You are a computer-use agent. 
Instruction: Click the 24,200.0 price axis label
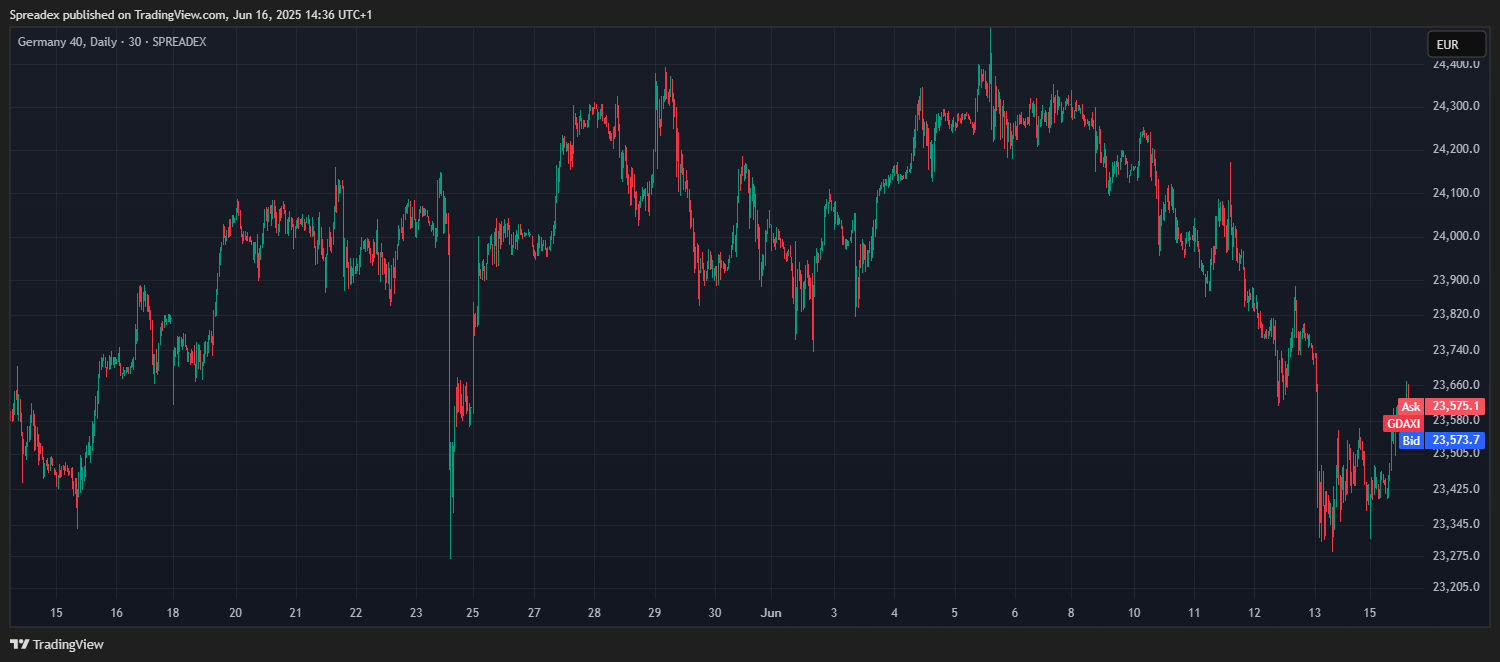1456,149
